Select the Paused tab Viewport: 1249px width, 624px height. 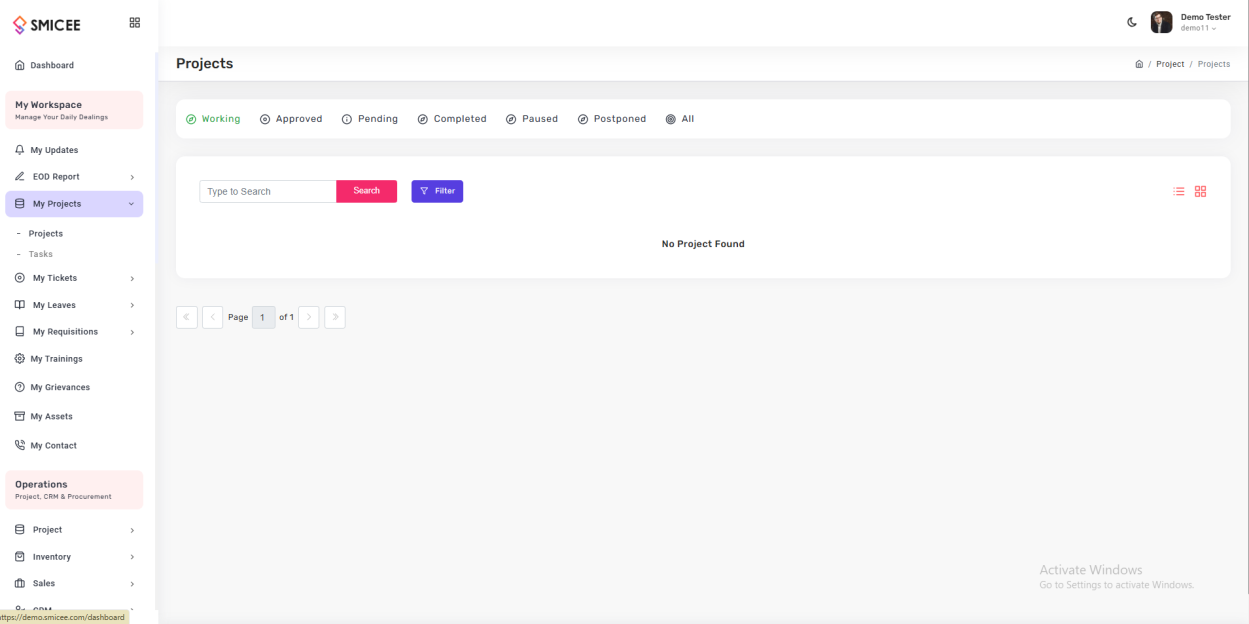click(532, 119)
